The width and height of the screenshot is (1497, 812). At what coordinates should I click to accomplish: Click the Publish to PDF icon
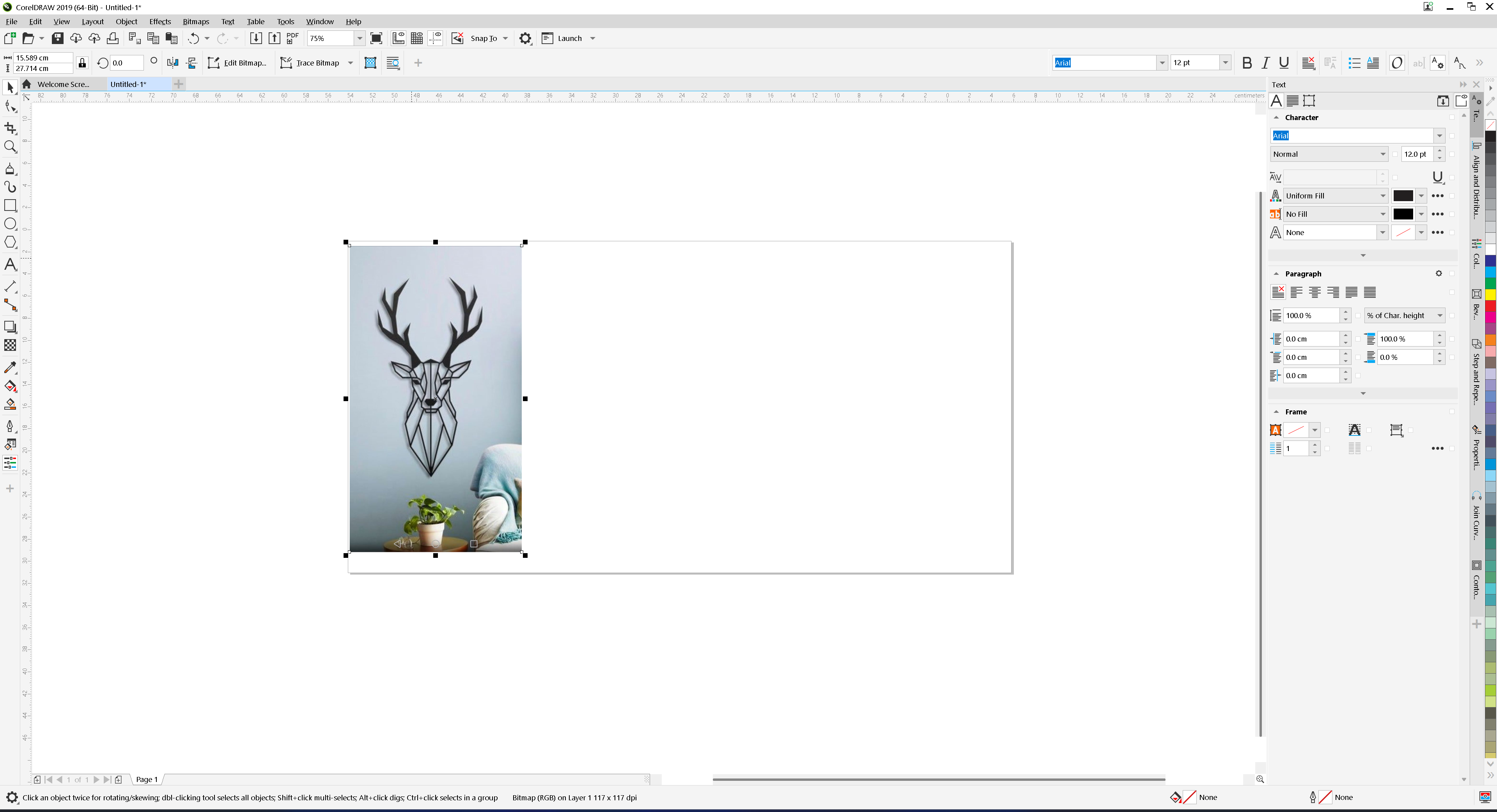point(292,38)
